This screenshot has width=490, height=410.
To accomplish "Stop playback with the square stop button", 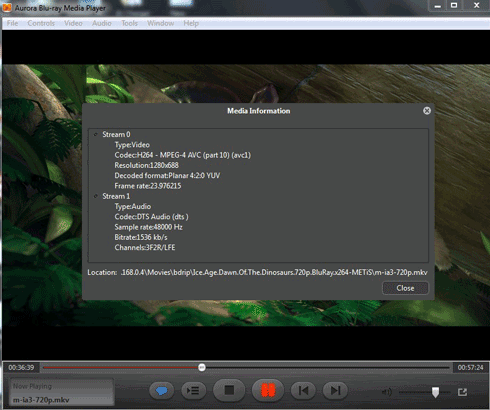I will pyautogui.click(x=229, y=390).
